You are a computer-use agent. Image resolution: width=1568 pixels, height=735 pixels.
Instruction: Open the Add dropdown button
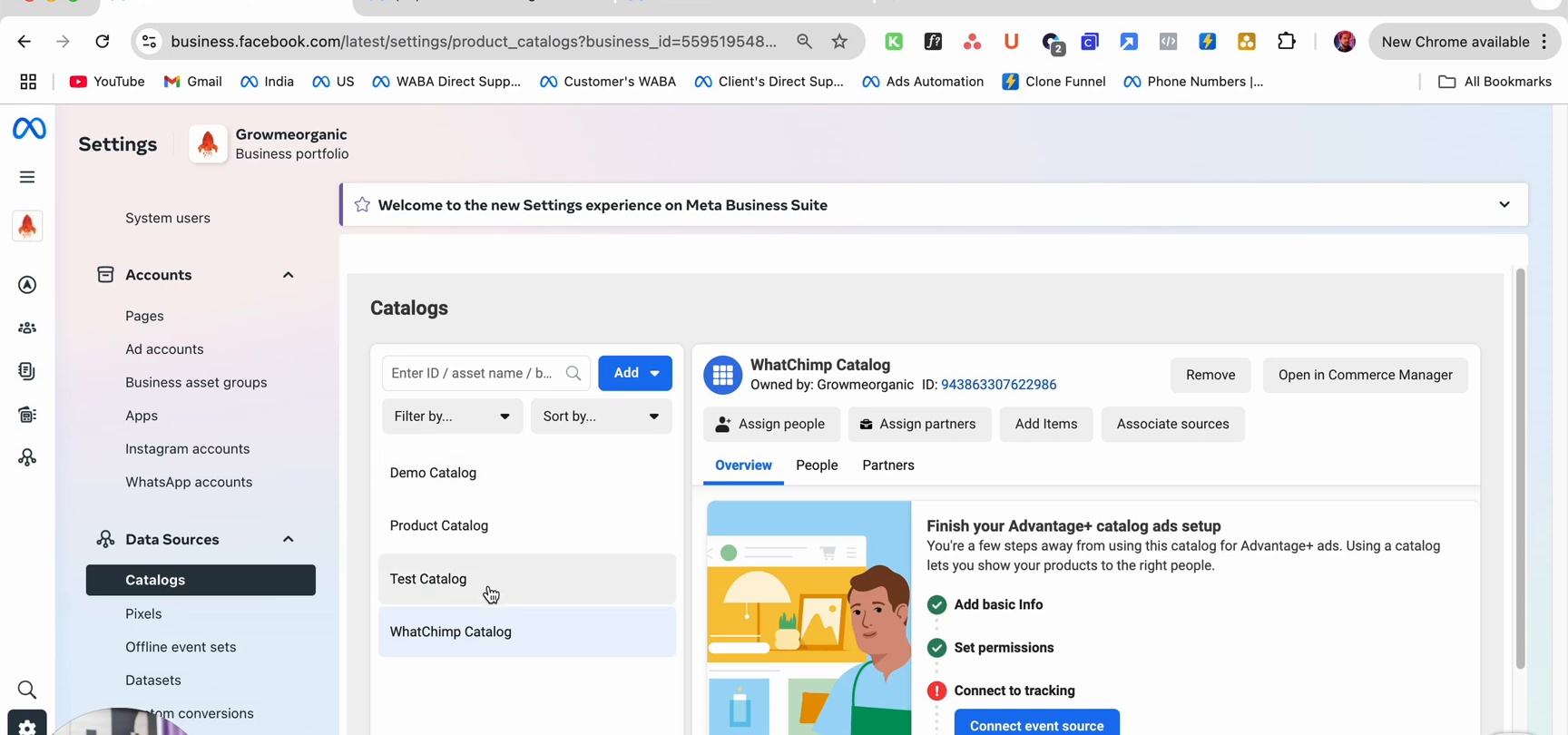635,373
